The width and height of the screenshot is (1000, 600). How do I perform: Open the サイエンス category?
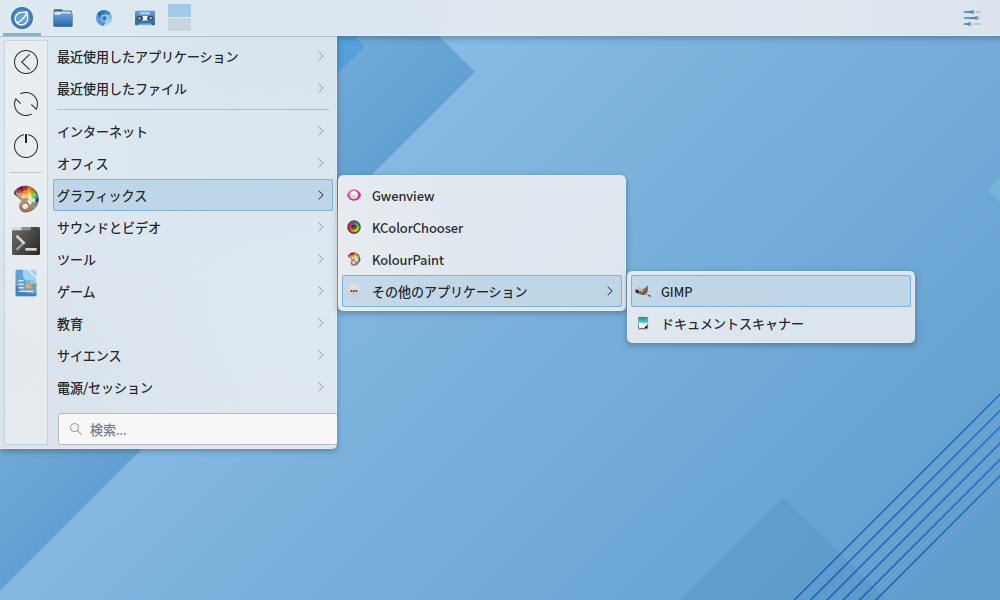click(x=193, y=355)
